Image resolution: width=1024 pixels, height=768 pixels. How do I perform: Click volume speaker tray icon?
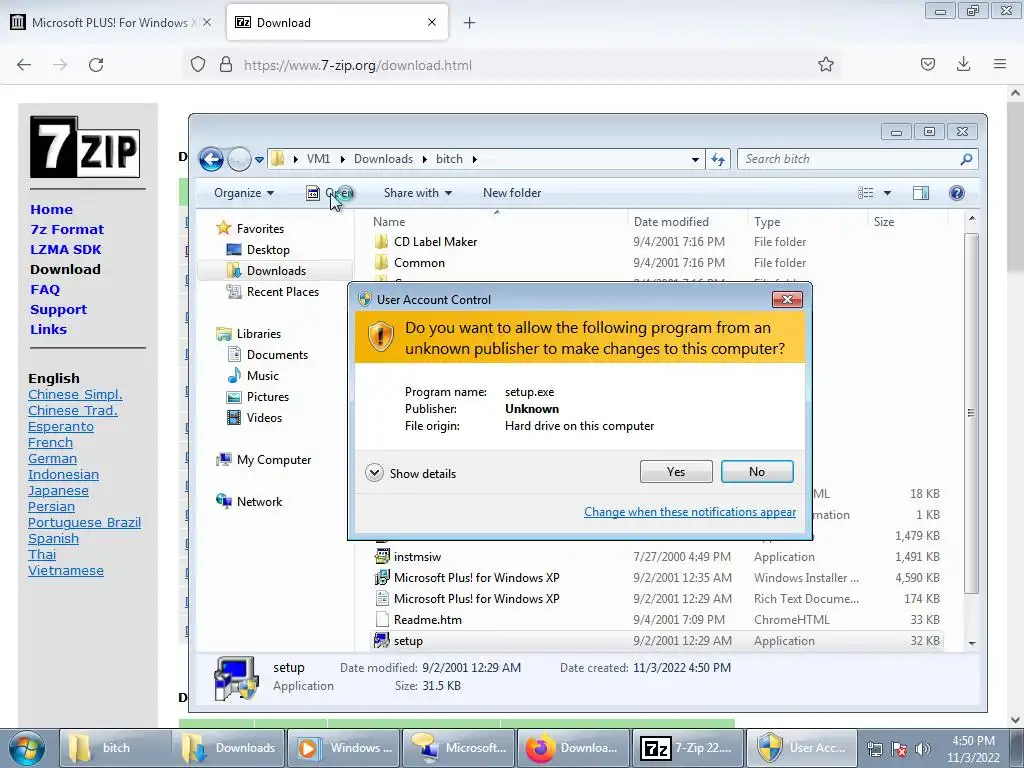(923, 749)
